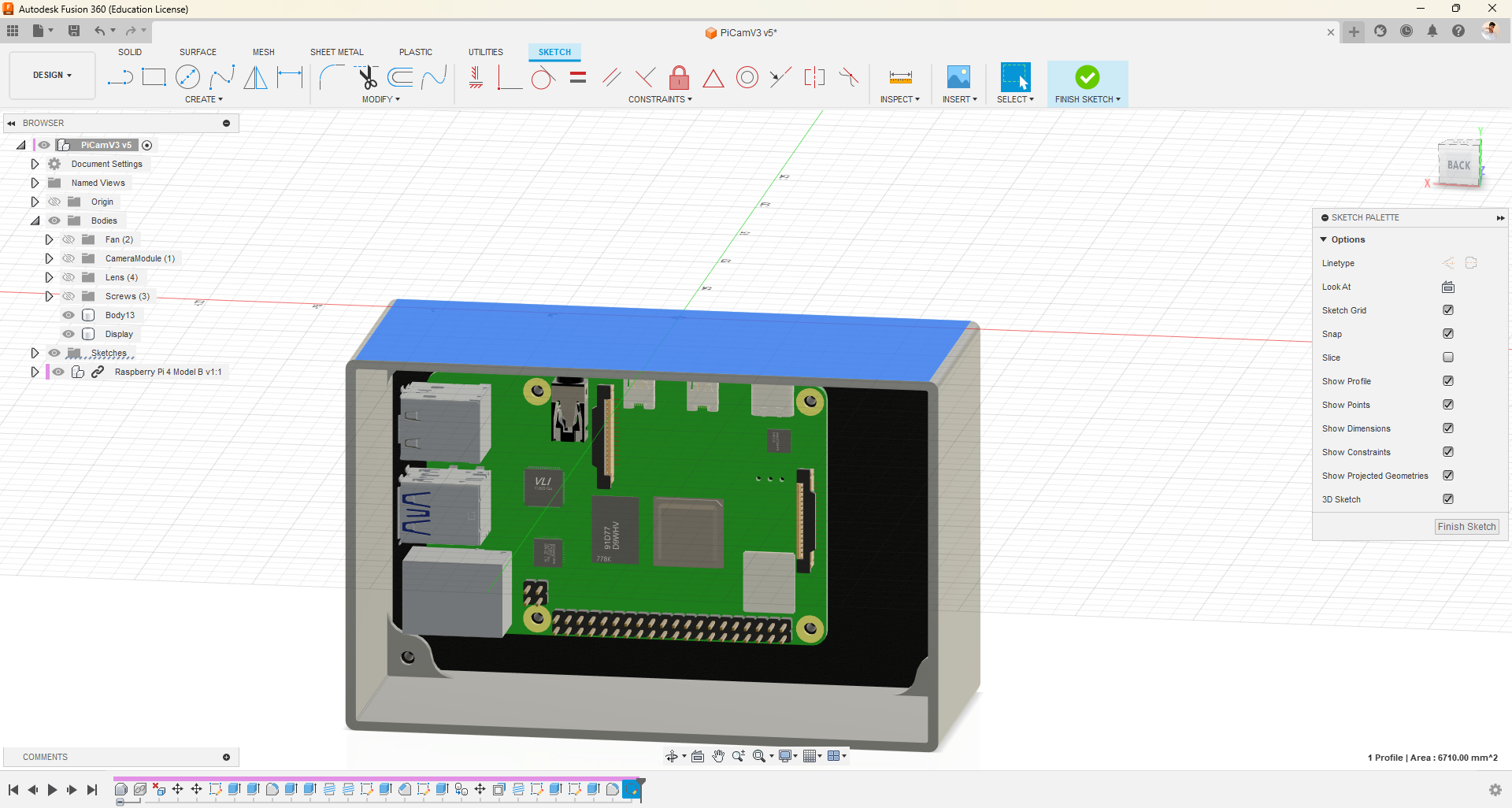The width and height of the screenshot is (1512, 808).
Task: Switch to the SHEET METAL tab
Action: pyautogui.click(x=337, y=52)
